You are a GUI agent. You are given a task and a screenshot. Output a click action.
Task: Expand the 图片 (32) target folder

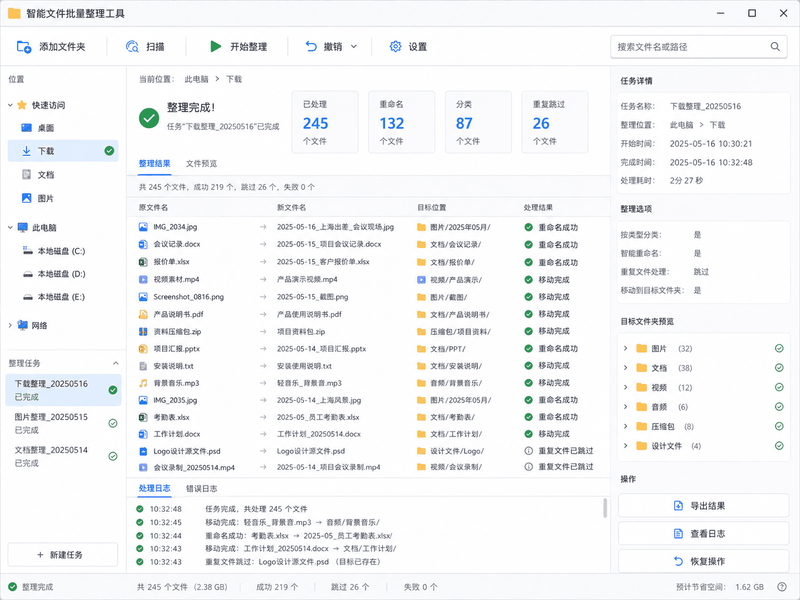pos(626,348)
